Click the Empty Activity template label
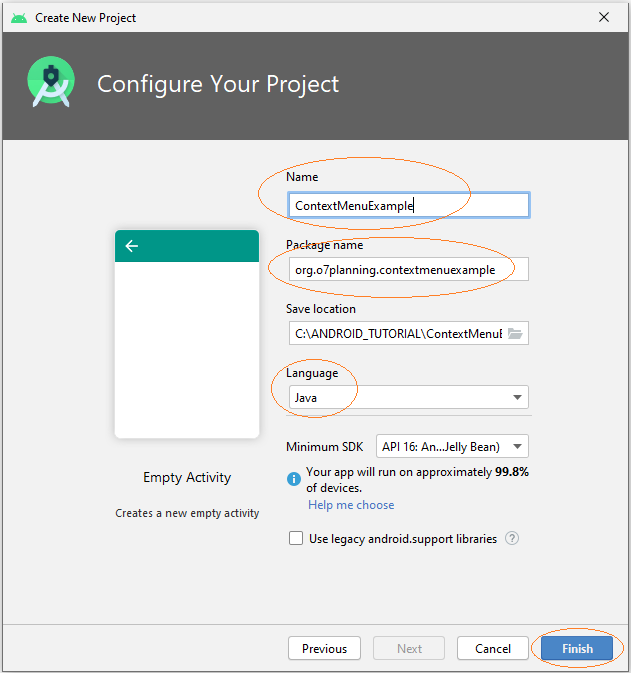The image size is (631, 673). 187,478
